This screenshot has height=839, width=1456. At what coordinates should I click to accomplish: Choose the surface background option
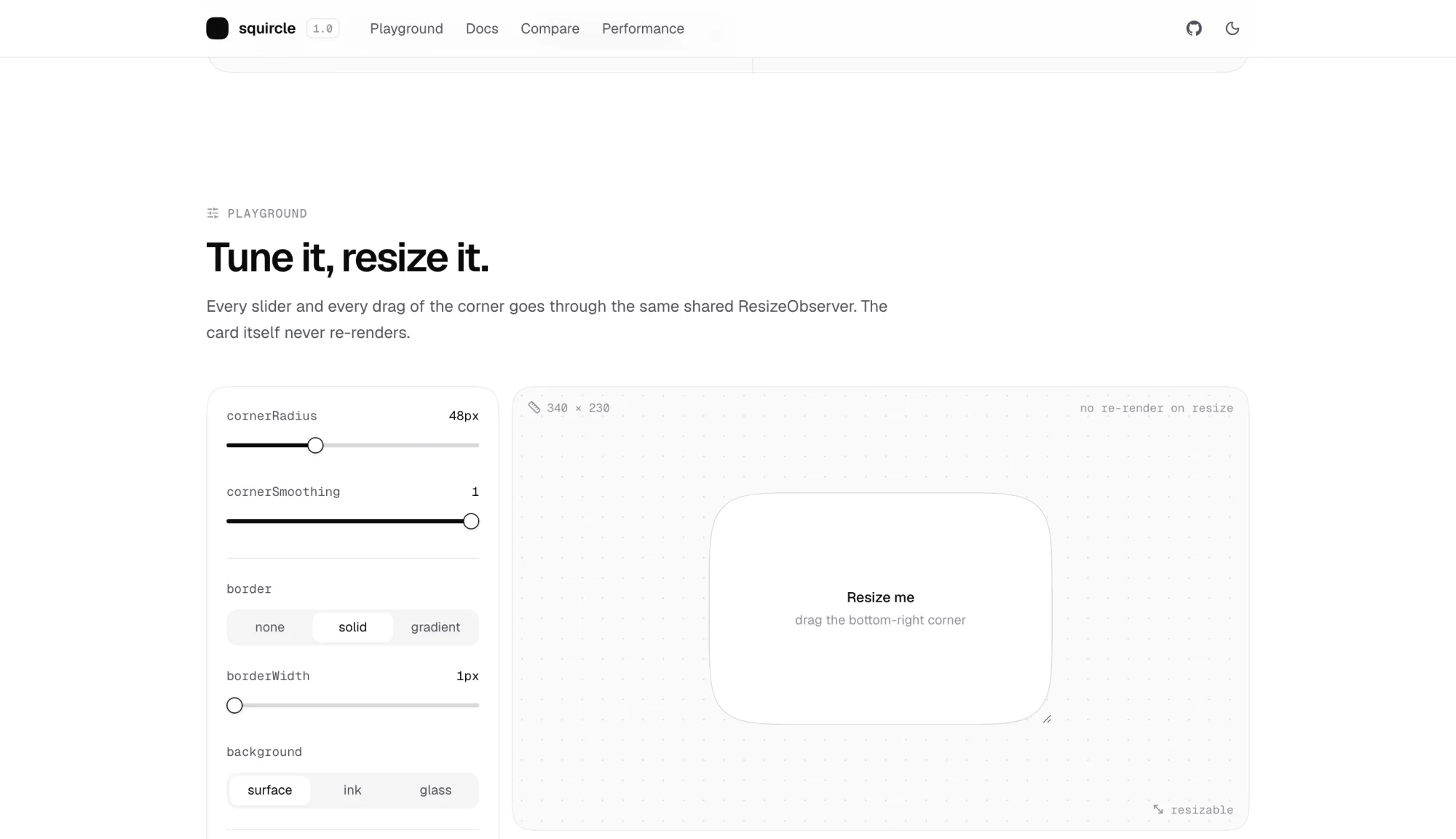coord(270,790)
